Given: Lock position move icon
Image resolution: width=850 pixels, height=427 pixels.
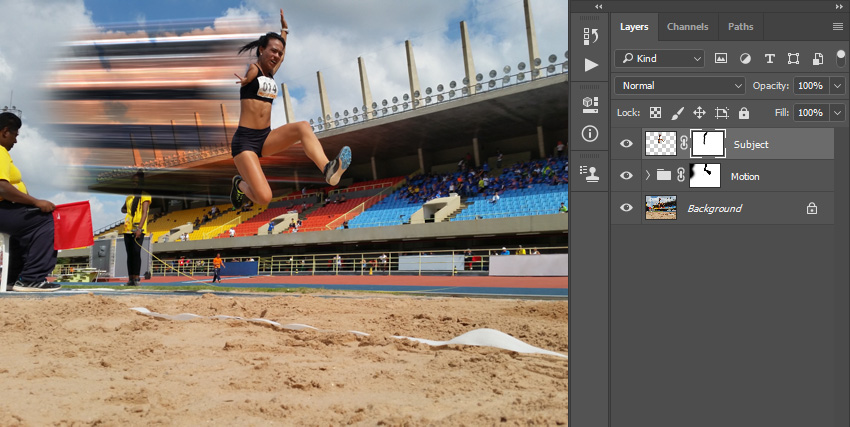Looking at the screenshot, I should pos(699,113).
